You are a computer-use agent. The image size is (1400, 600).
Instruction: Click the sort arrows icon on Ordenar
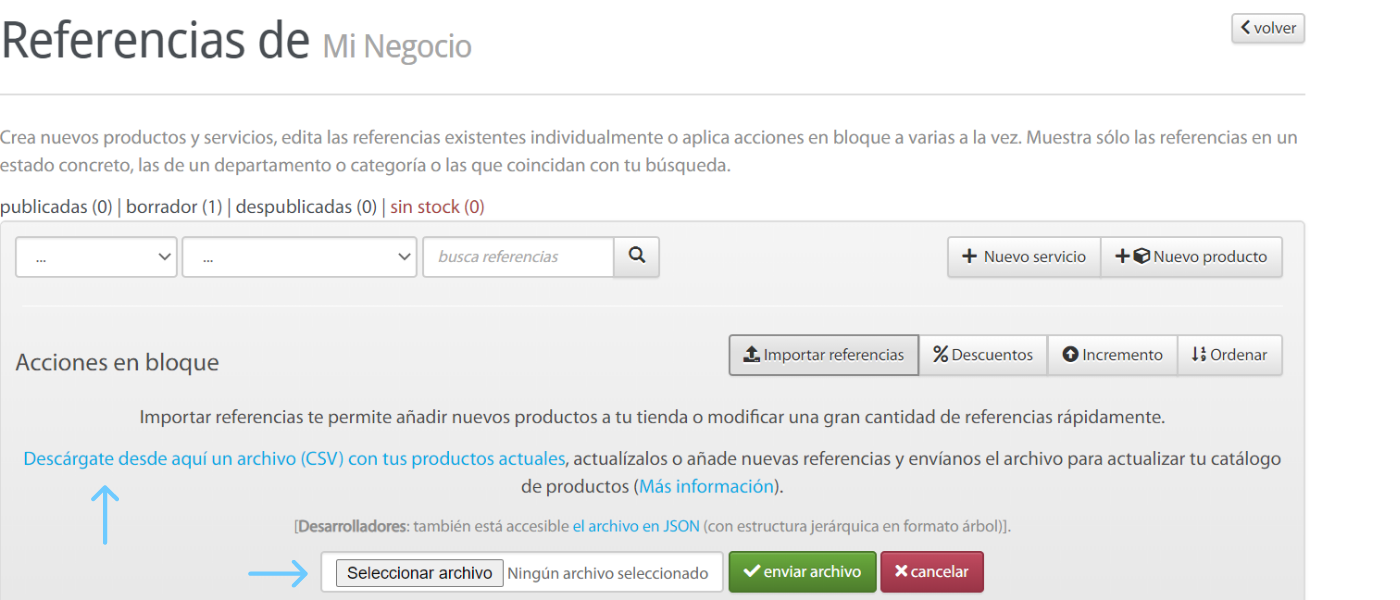pos(1199,355)
